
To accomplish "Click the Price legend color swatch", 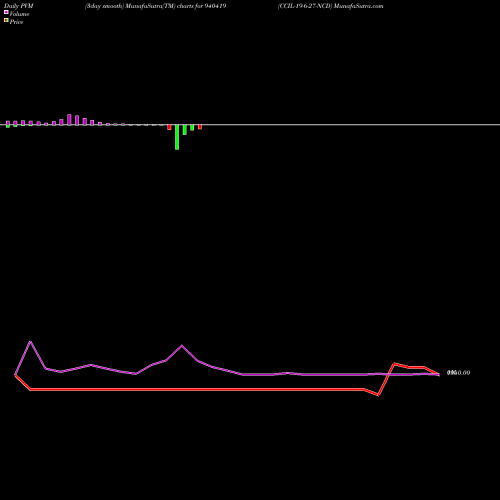I will tap(6, 20).
